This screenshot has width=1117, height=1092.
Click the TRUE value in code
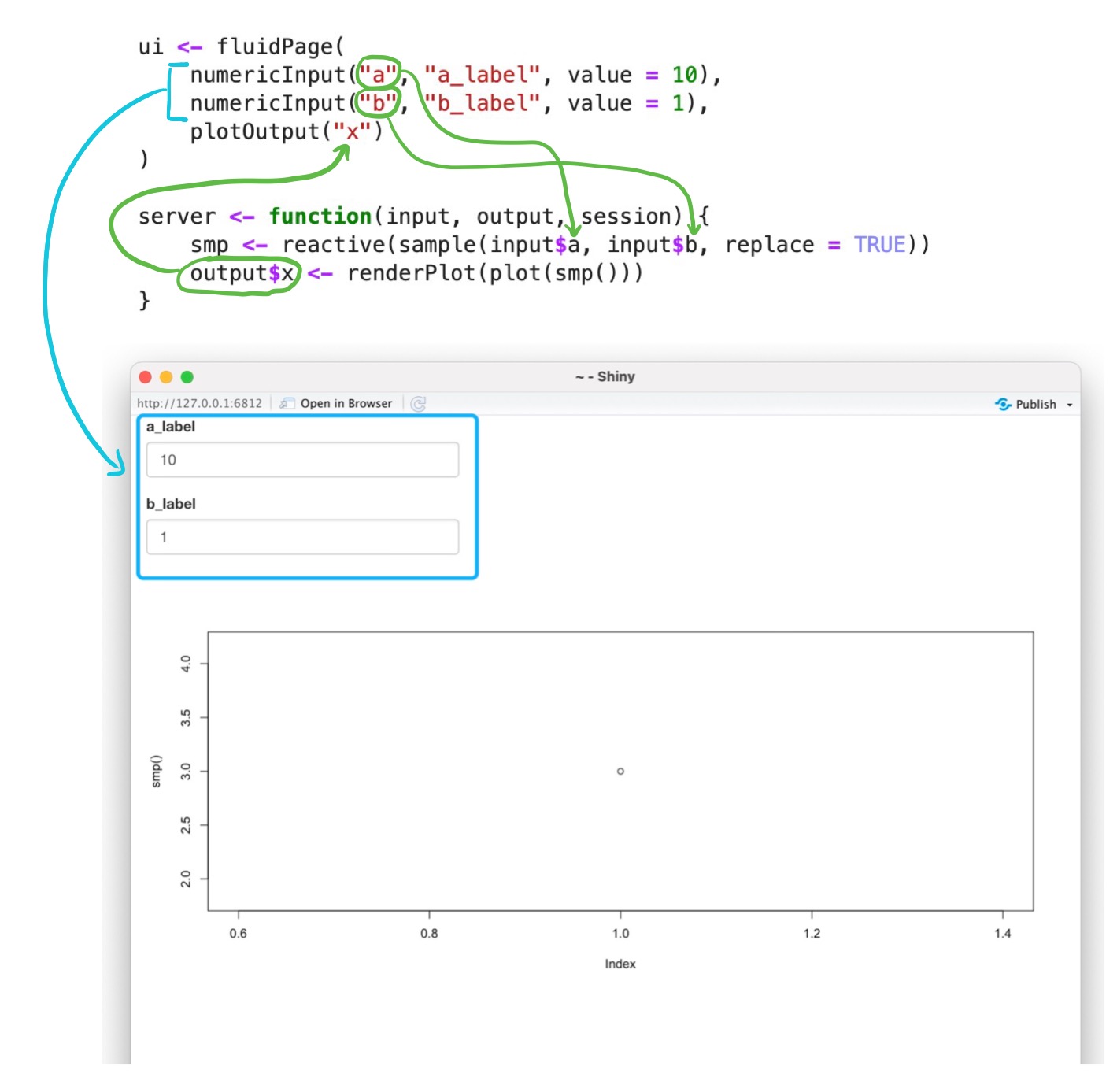[880, 245]
